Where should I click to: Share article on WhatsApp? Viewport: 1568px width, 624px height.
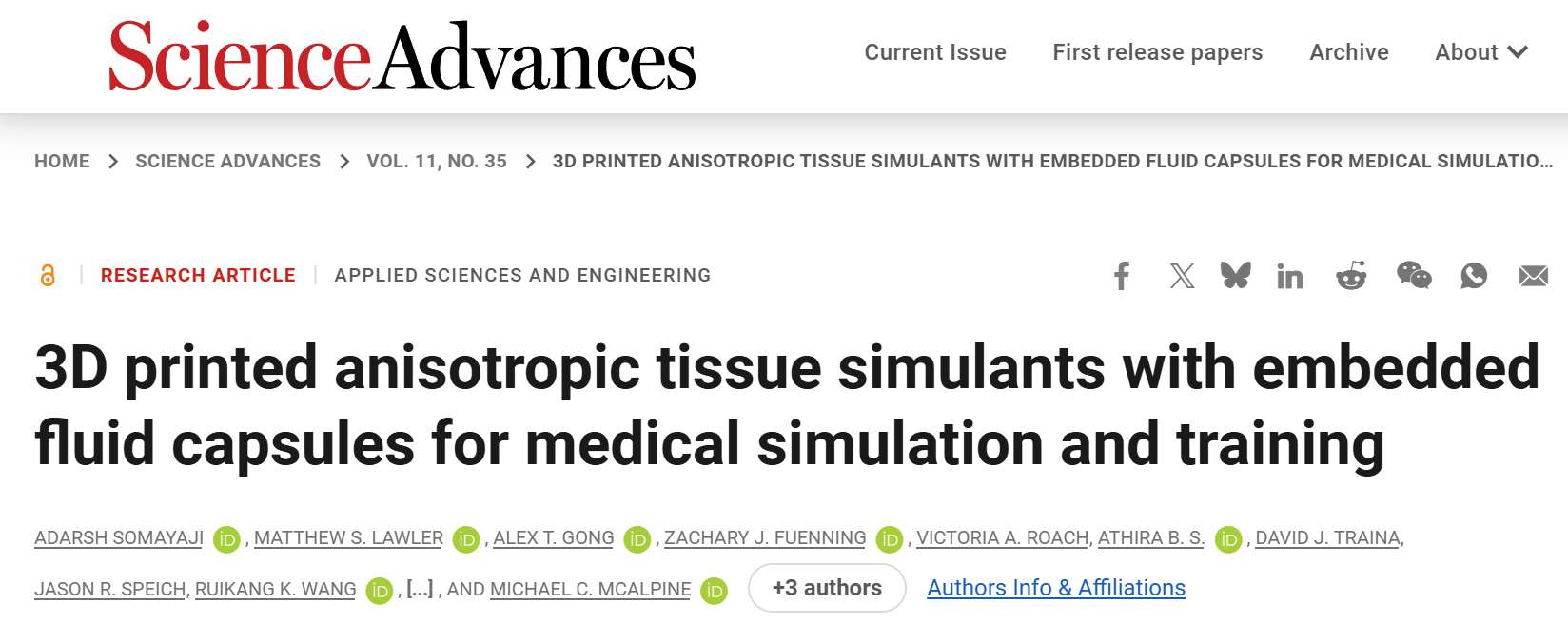pyautogui.click(x=1474, y=276)
